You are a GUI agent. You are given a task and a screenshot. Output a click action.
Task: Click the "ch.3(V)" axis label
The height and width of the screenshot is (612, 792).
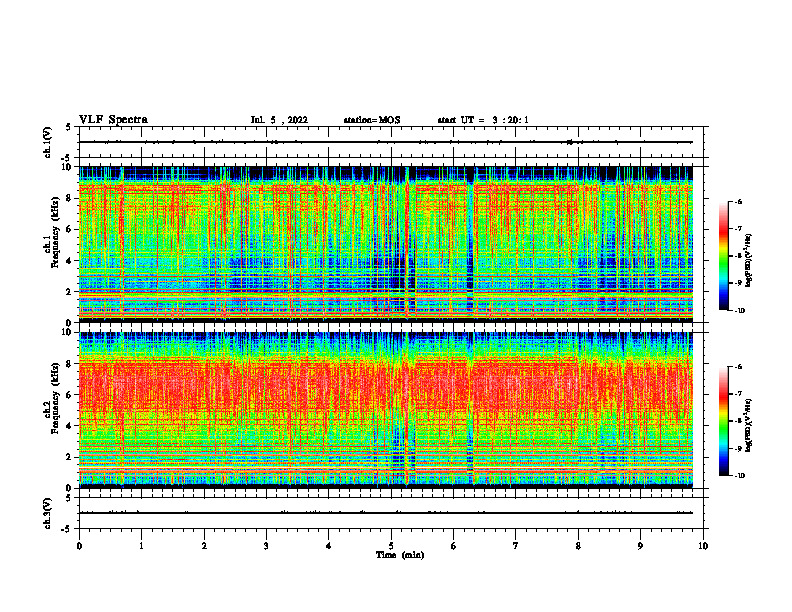click(47, 513)
